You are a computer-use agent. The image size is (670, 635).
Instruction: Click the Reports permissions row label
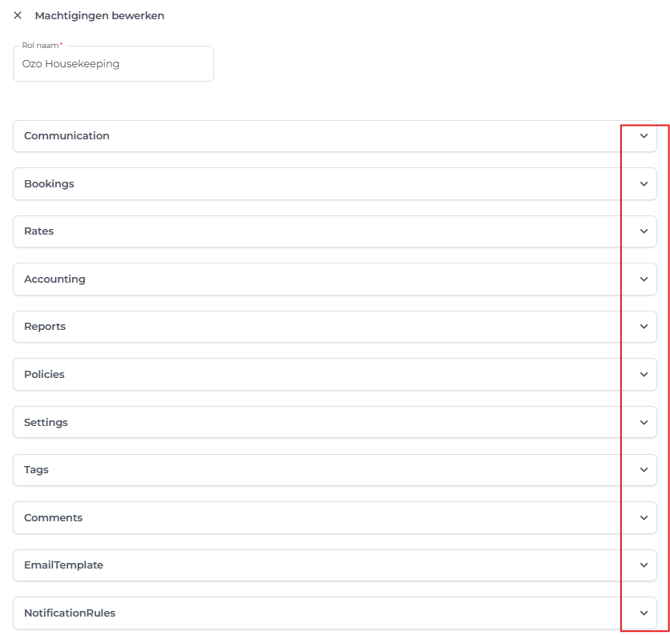pos(45,327)
